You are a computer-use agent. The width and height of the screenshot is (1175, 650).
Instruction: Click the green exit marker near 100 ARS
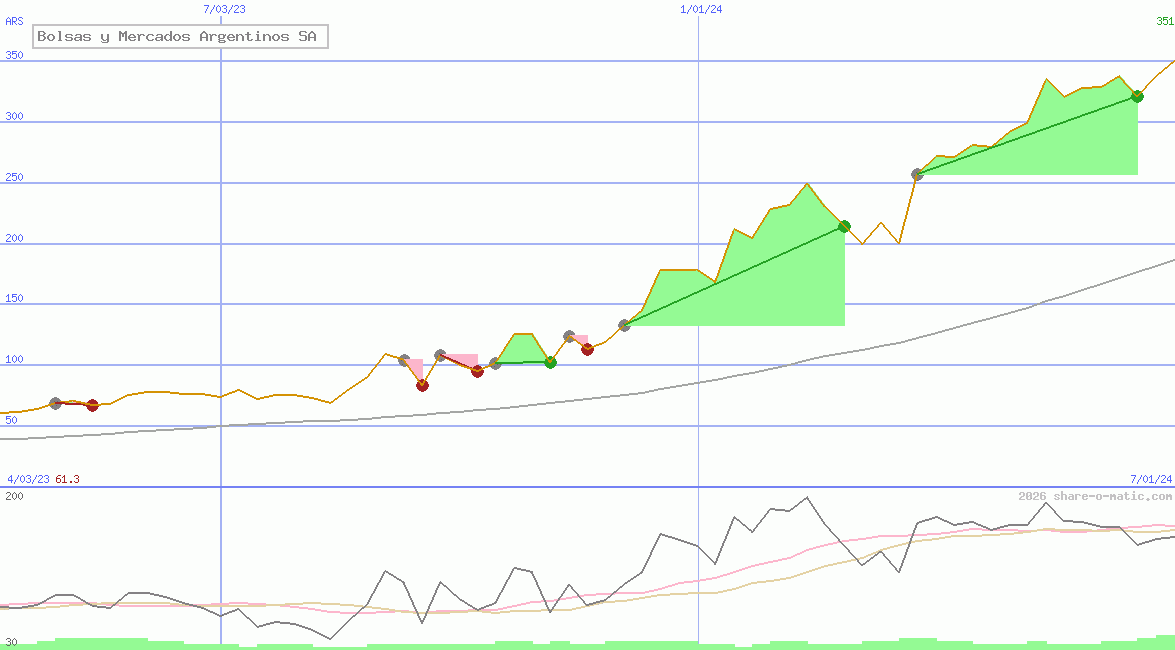[550, 362]
